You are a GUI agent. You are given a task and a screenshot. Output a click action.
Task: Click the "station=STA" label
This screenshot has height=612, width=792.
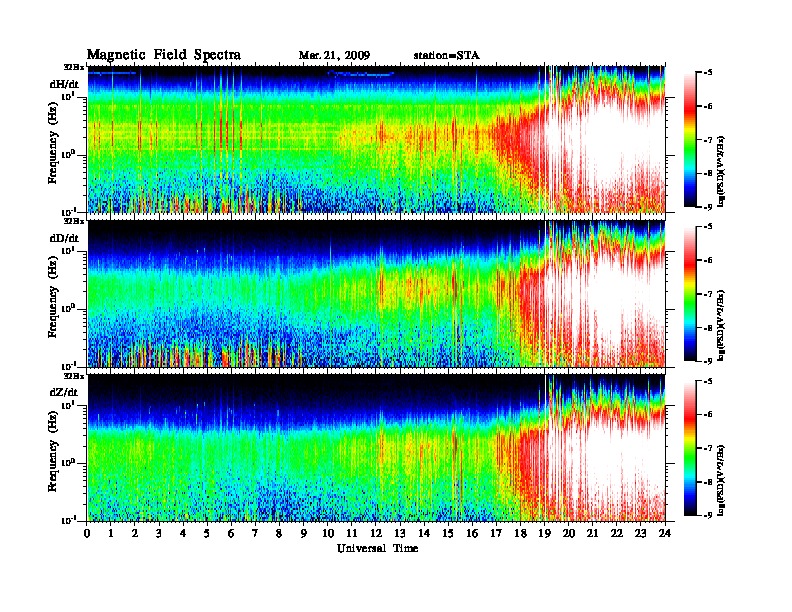point(446,56)
